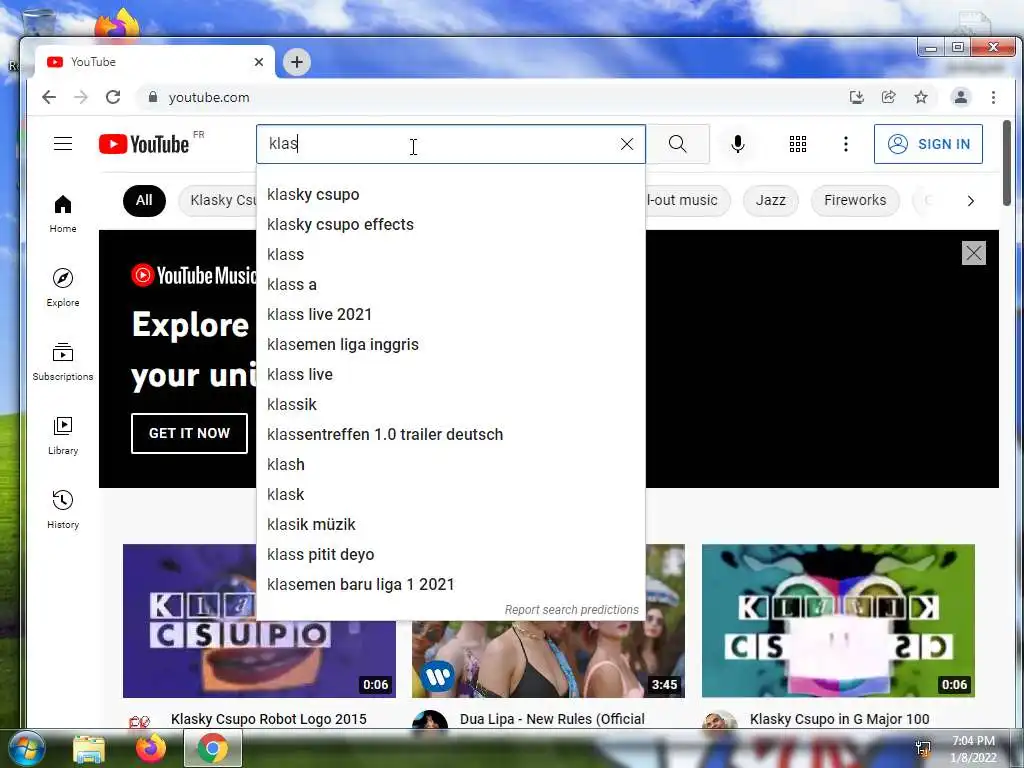
Task: Open Library in sidebar
Action: (x=63, y=436)
